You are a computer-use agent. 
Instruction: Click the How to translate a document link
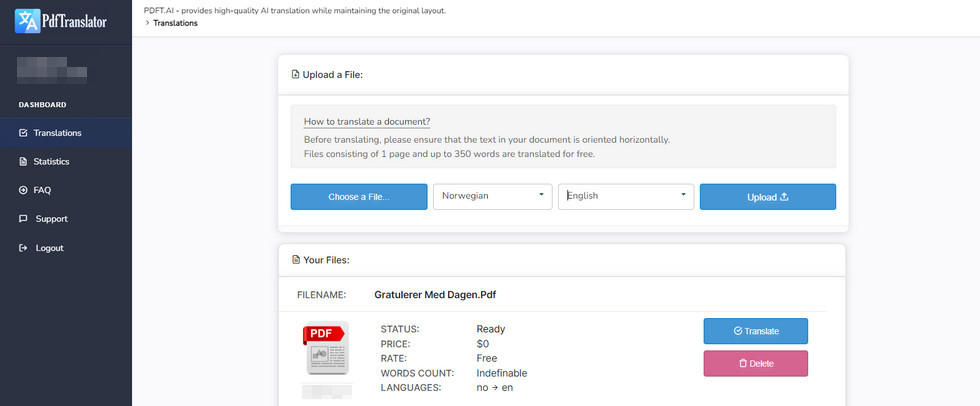(367, 122)
